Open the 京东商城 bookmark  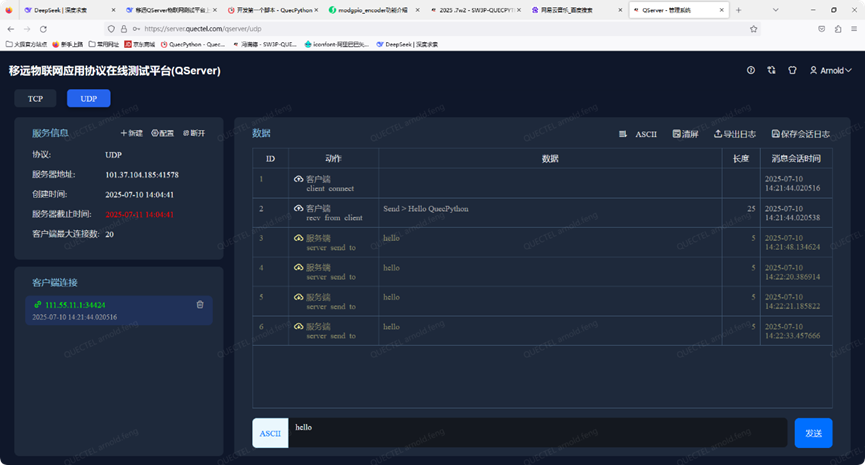140,44
